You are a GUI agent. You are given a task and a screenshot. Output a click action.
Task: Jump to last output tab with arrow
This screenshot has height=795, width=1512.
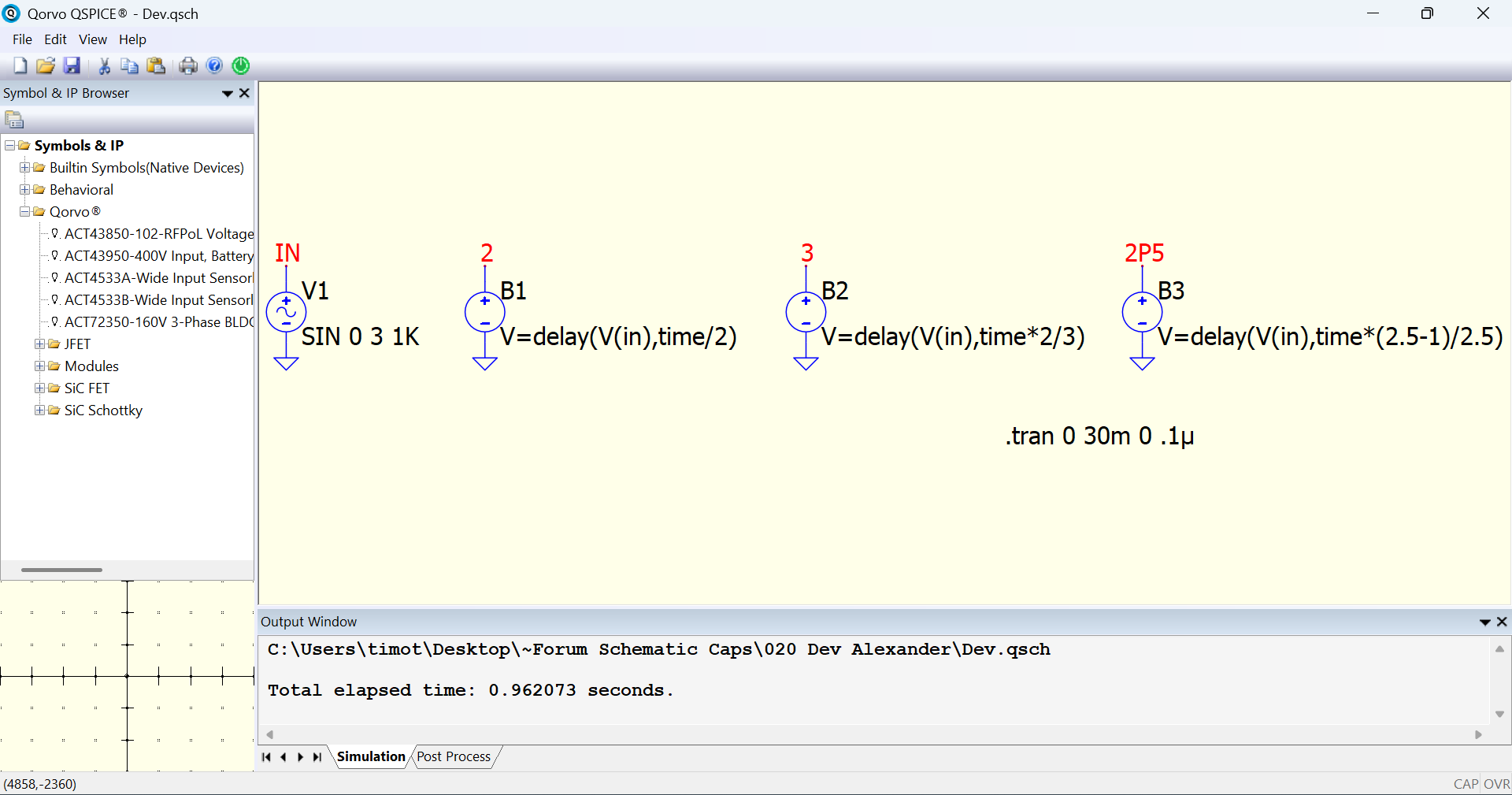pyautogui.click(x=317, y=757)
